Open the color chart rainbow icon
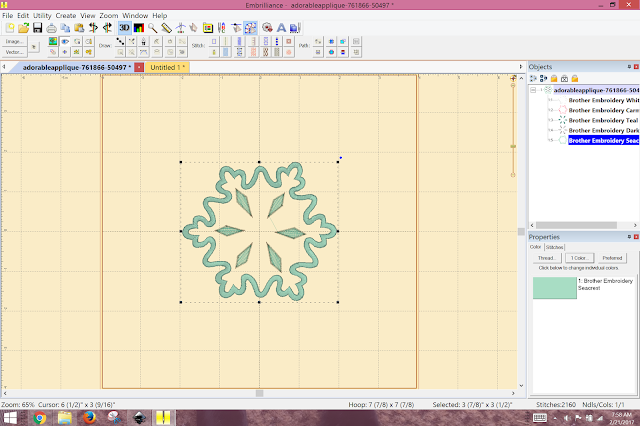The image size is (640, 426). (139, 28)
